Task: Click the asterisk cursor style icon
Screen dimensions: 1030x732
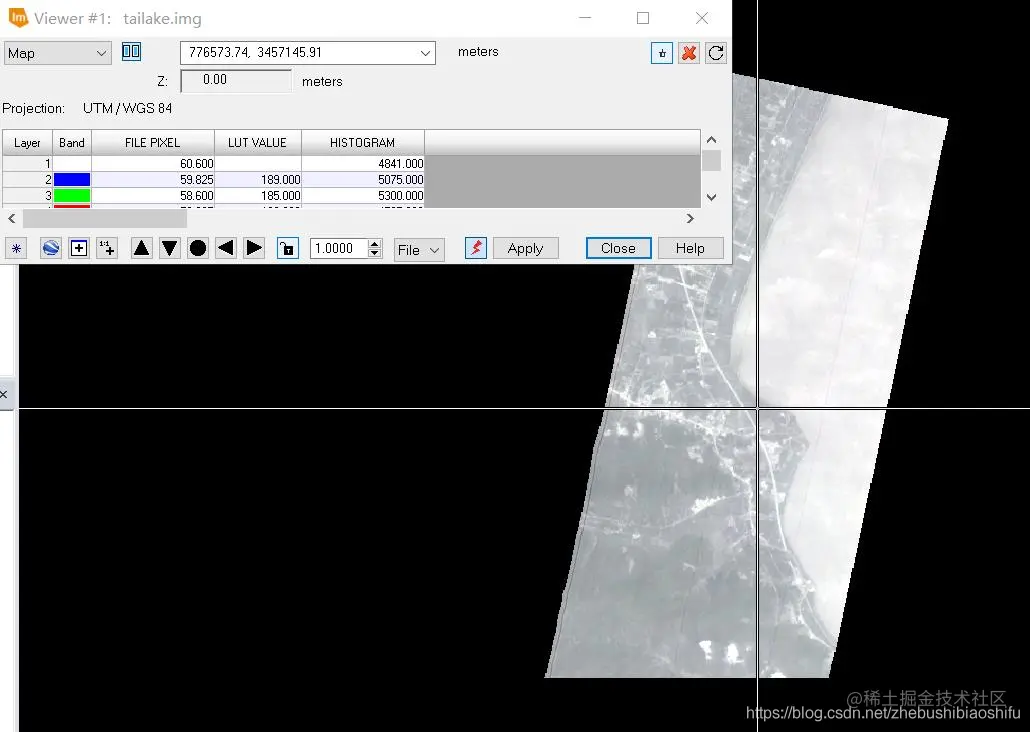Action: point(16,248)
